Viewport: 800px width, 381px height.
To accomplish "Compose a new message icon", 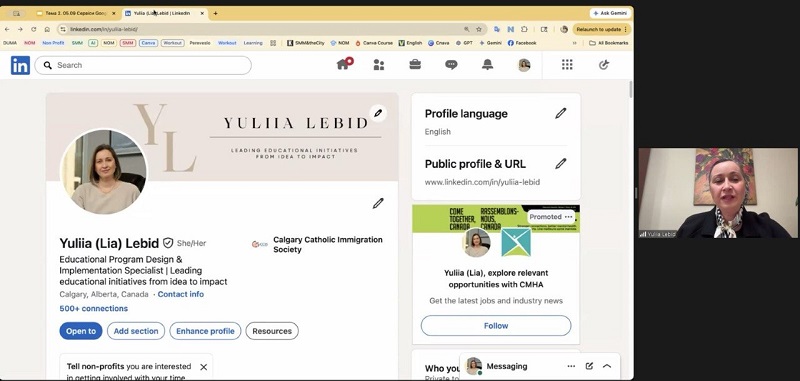I will pos(589,366).
